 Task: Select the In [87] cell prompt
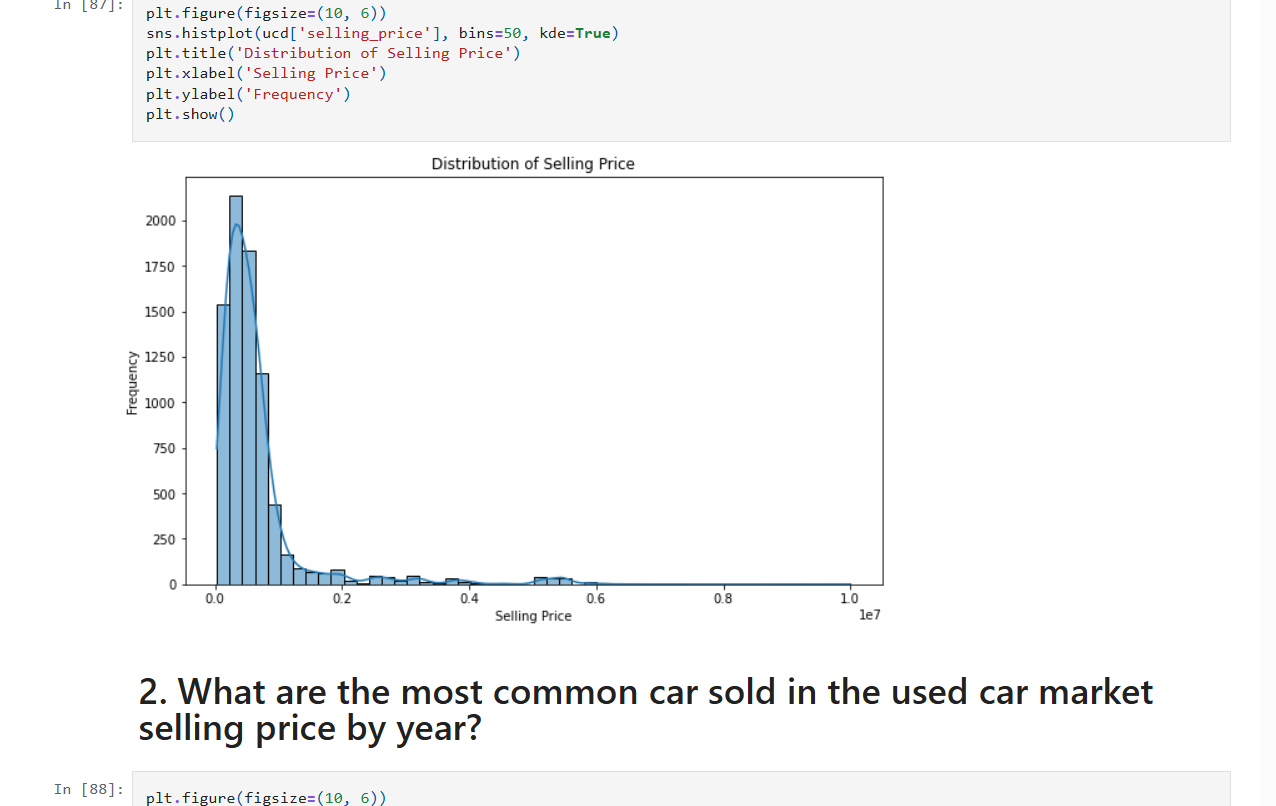(89, 6)
